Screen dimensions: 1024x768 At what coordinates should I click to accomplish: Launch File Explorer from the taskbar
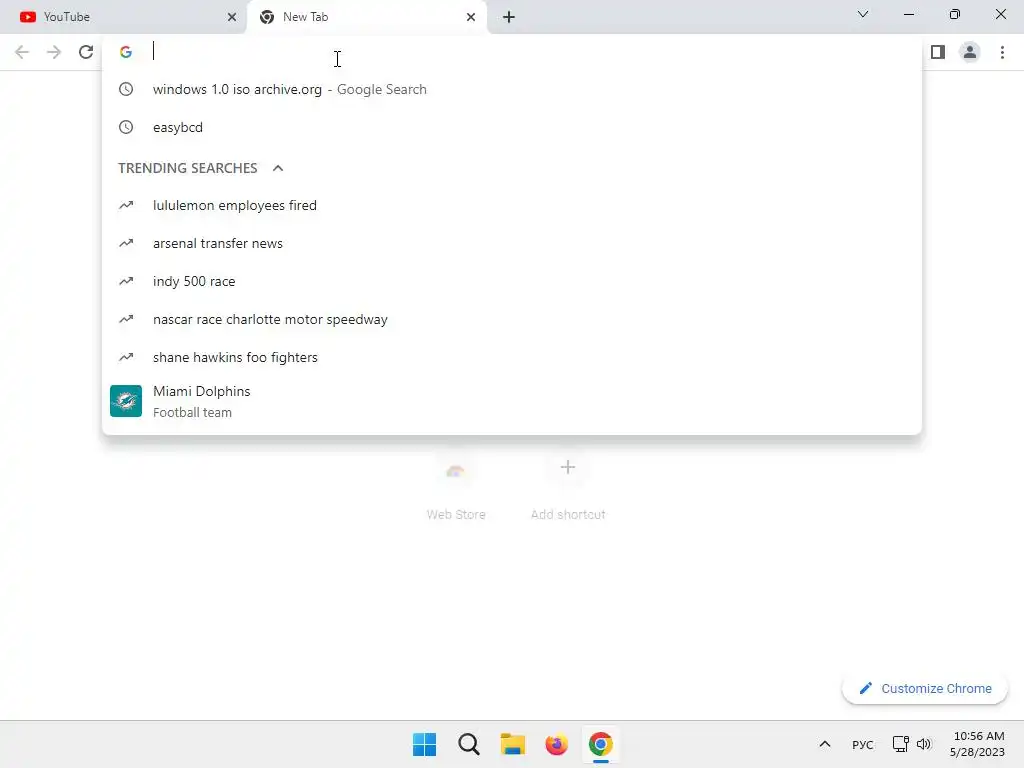513,744
